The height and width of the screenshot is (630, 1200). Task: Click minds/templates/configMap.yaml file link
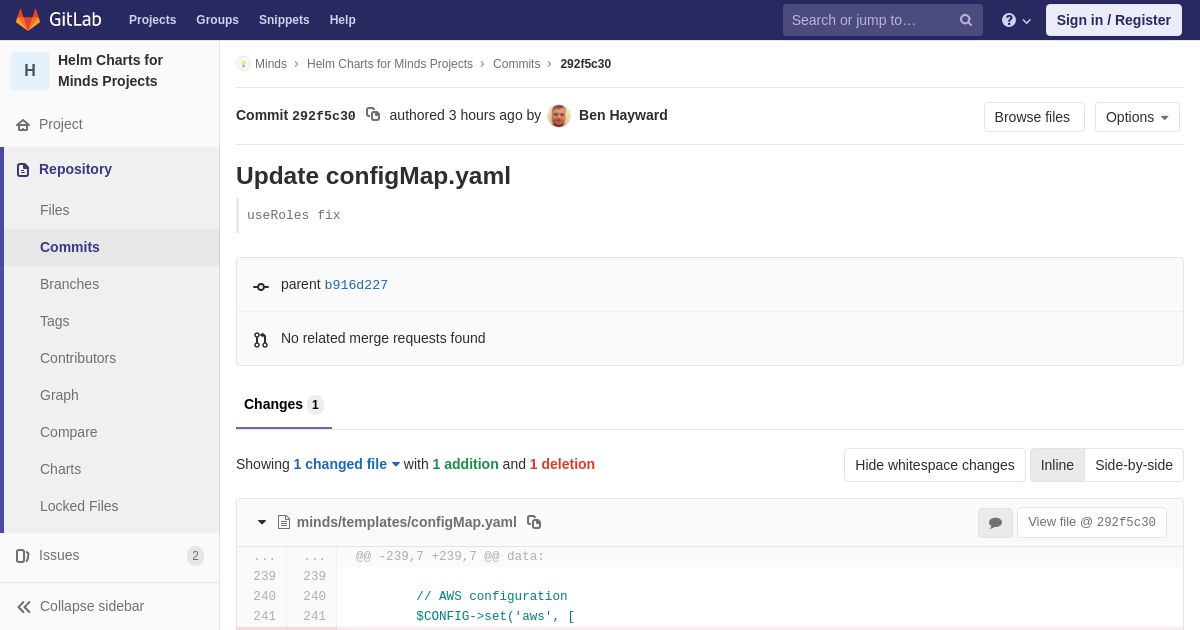[407, 522]
